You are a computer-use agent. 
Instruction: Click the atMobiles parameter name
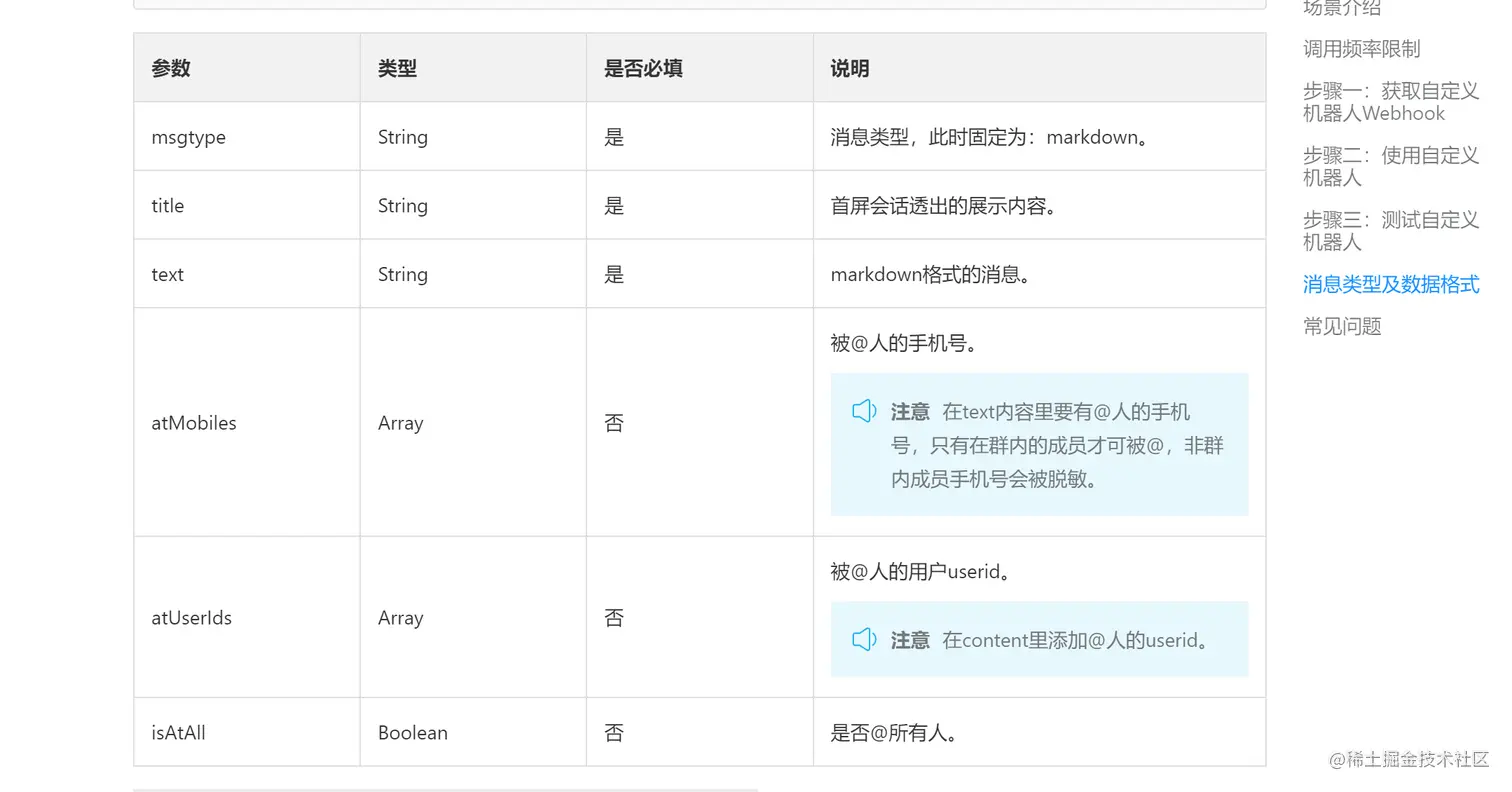coord(194,423)
